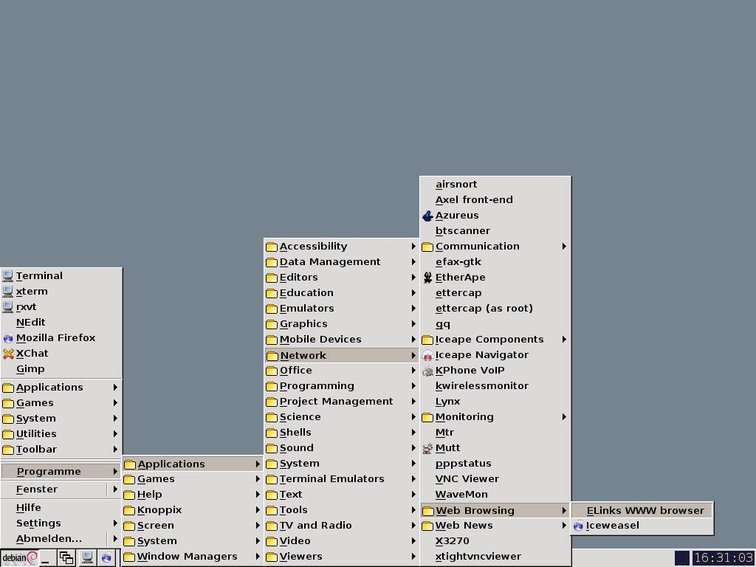Screen dimensions: 756x567
Task: Open the Mobile Devices category
Action: pyautogui.click(x=341, y=339)
